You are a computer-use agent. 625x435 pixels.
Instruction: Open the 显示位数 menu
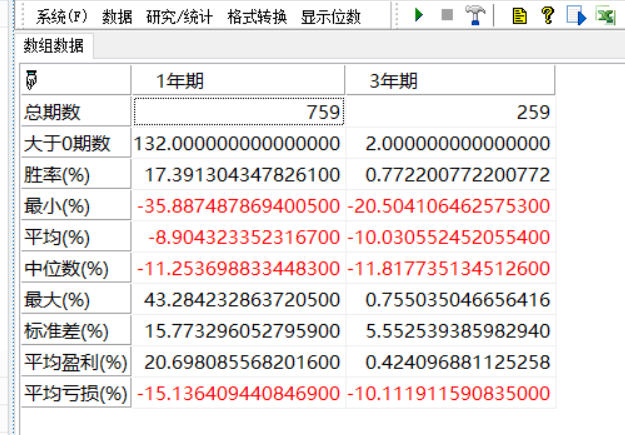pyautogui.click(x=331, y=17)
